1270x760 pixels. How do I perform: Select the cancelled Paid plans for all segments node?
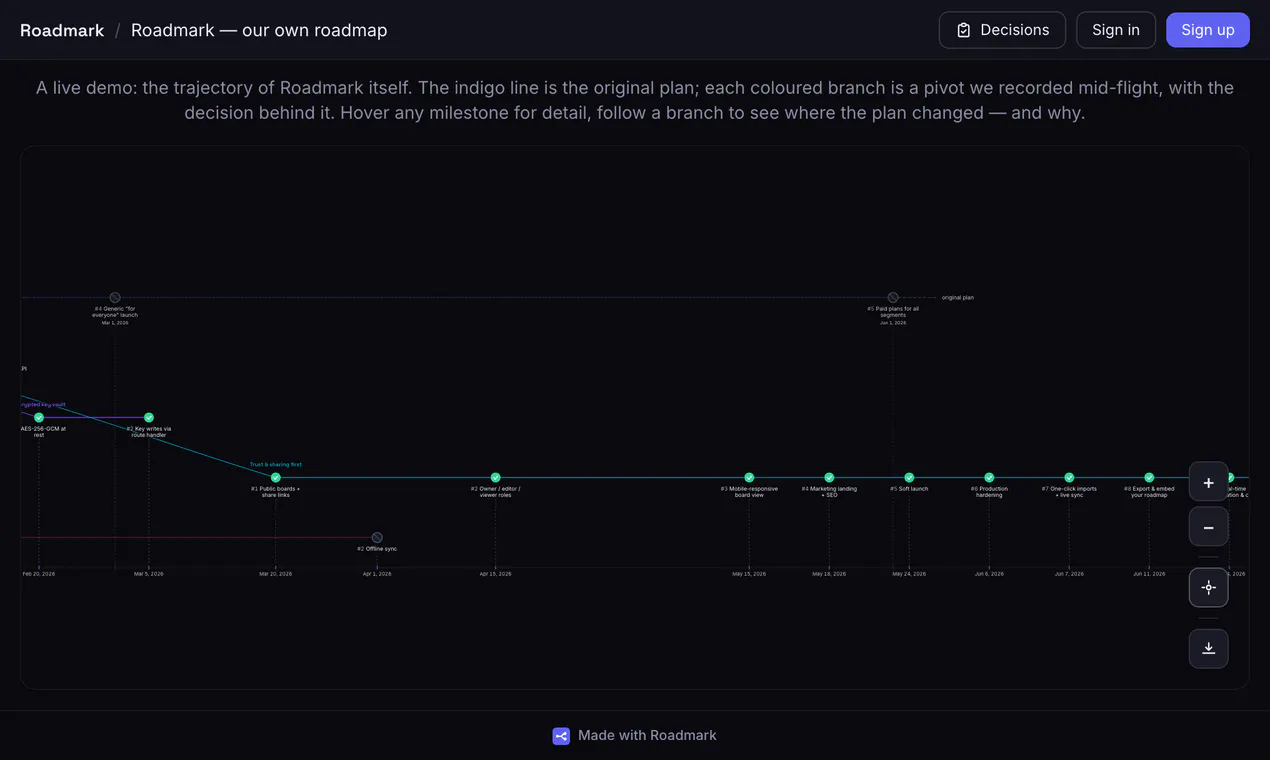[893, 298]
